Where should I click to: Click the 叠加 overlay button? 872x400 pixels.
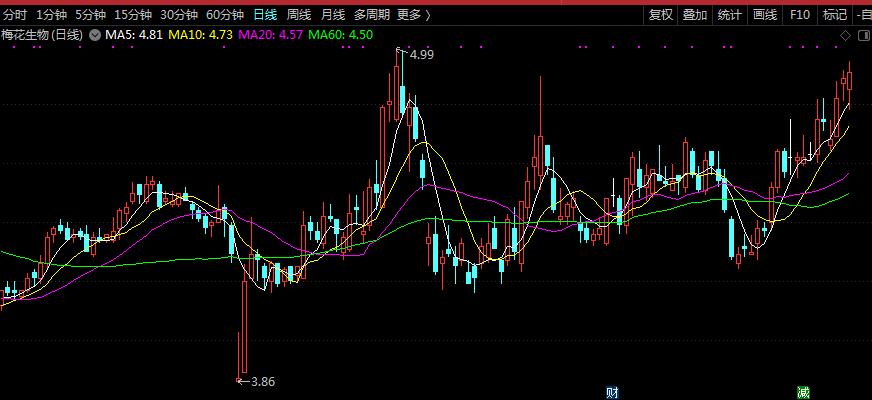tap(695, 15)
